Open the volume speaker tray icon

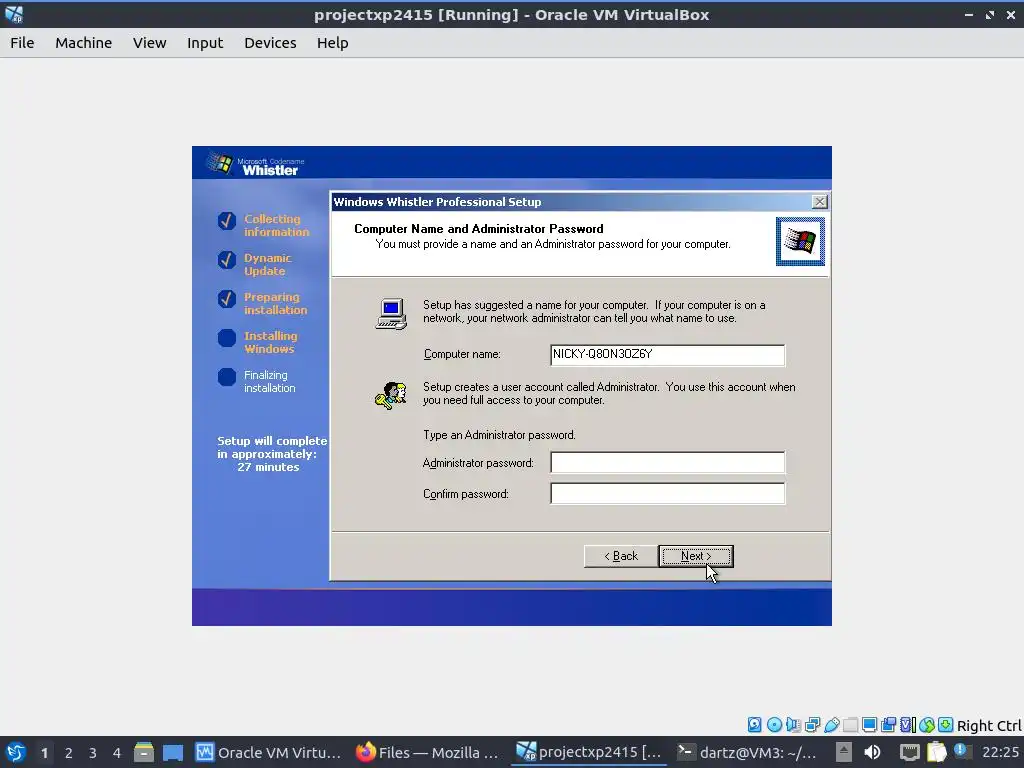pyautogui.click(x=872, y=752)
